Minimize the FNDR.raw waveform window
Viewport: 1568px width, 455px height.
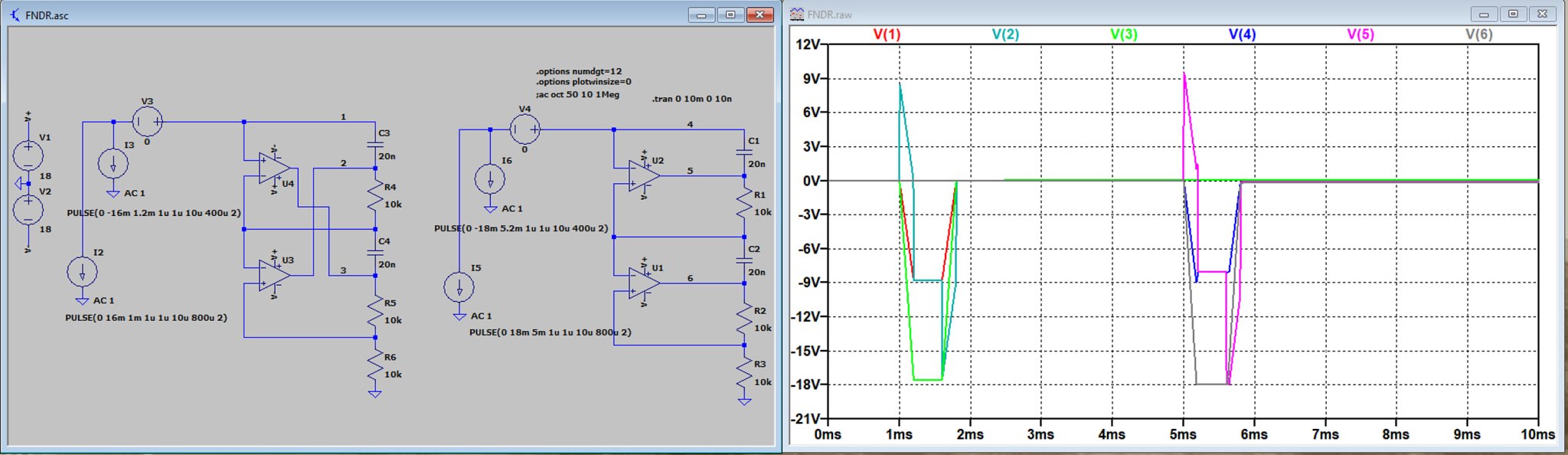point(1484,15)
